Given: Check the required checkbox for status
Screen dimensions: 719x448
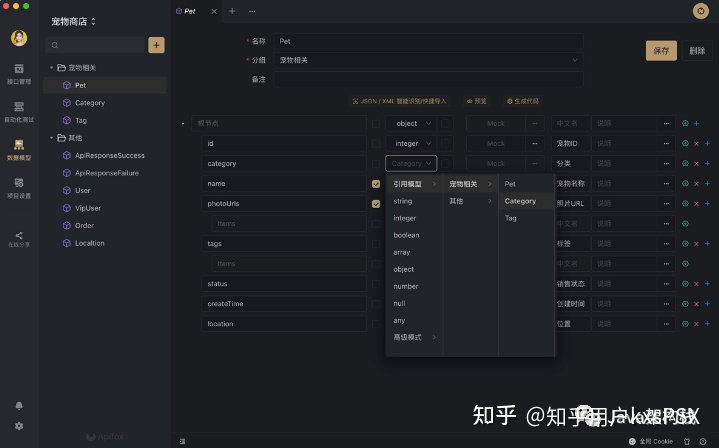Looking at the screenshot, I should click(376, 284).
